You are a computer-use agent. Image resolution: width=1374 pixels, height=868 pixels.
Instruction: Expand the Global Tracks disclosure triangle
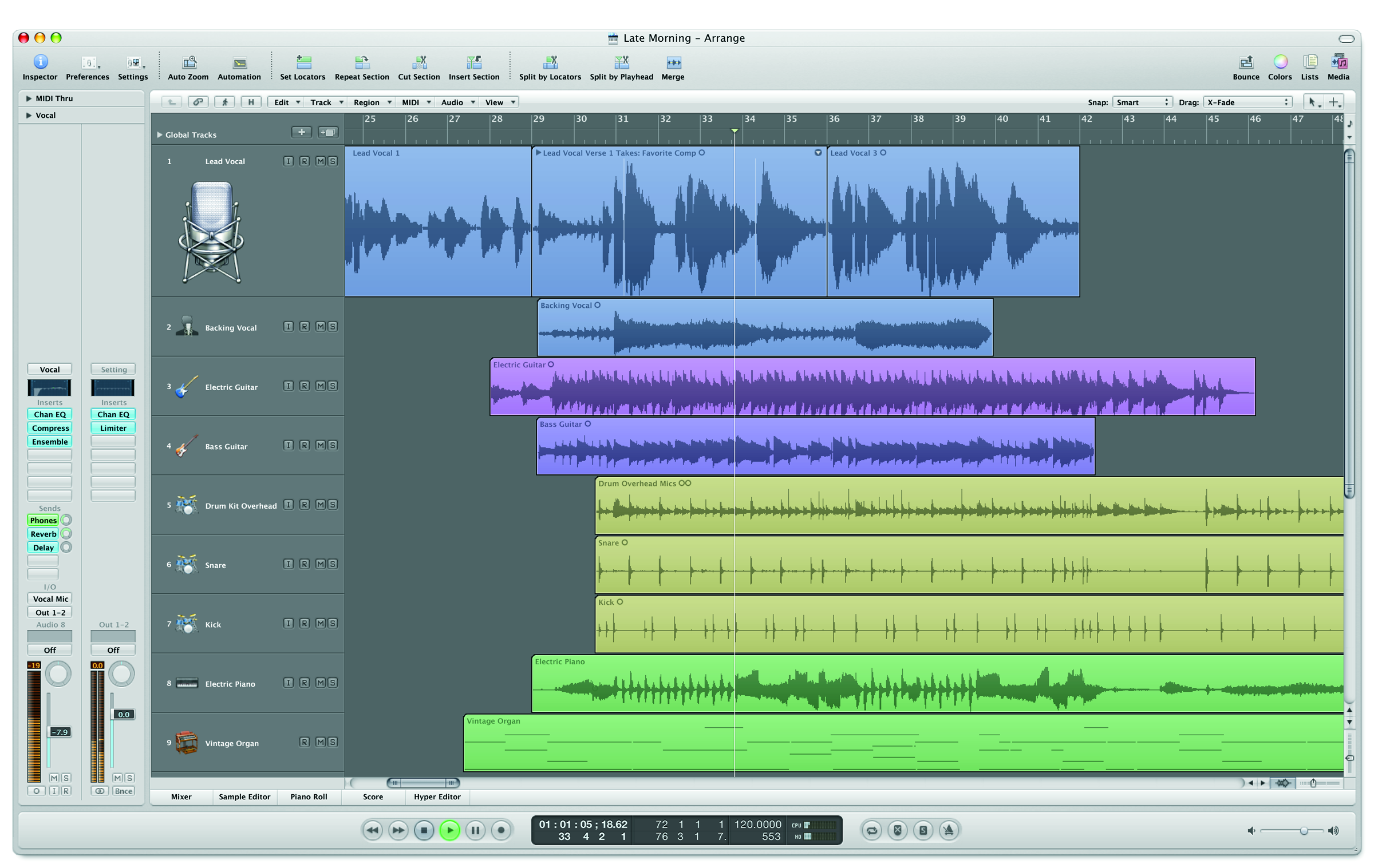[160, 135]
